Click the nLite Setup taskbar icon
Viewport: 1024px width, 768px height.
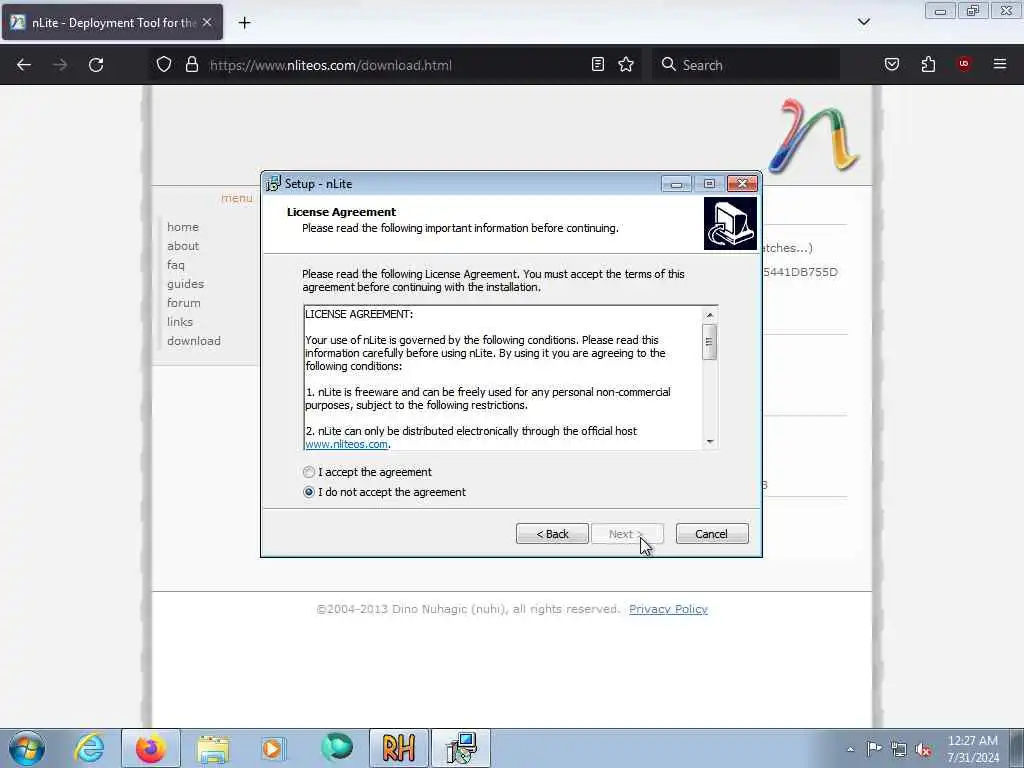[461, 748]
